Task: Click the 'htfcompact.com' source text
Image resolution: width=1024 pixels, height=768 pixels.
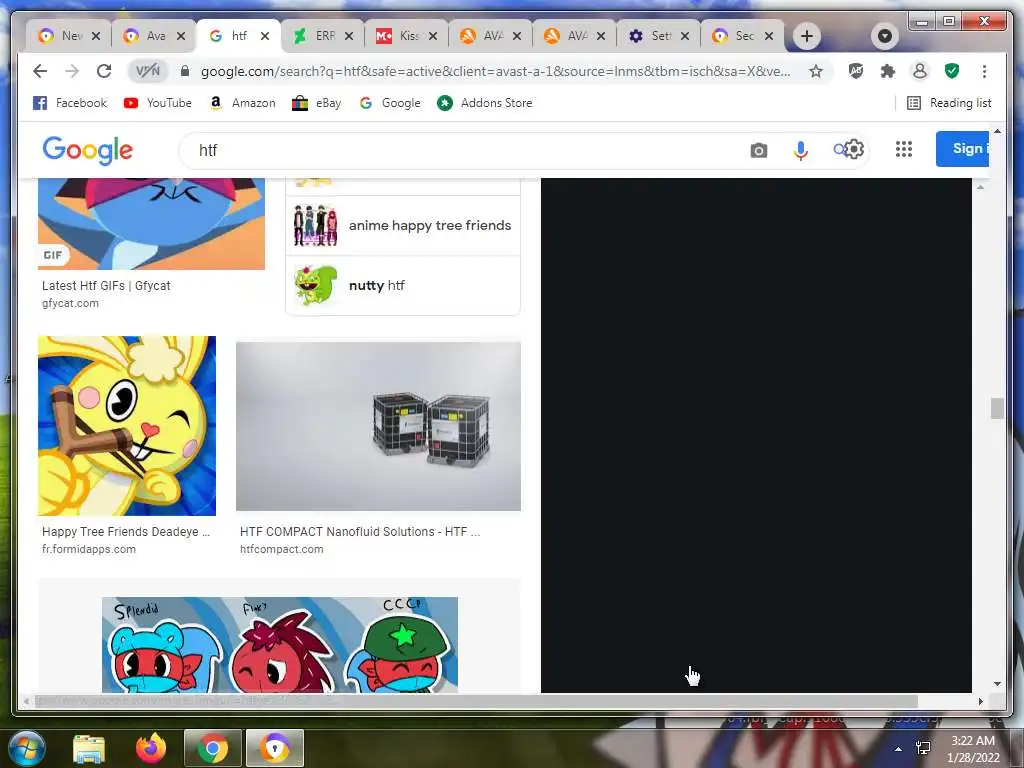Action: [x=281, y=549]
